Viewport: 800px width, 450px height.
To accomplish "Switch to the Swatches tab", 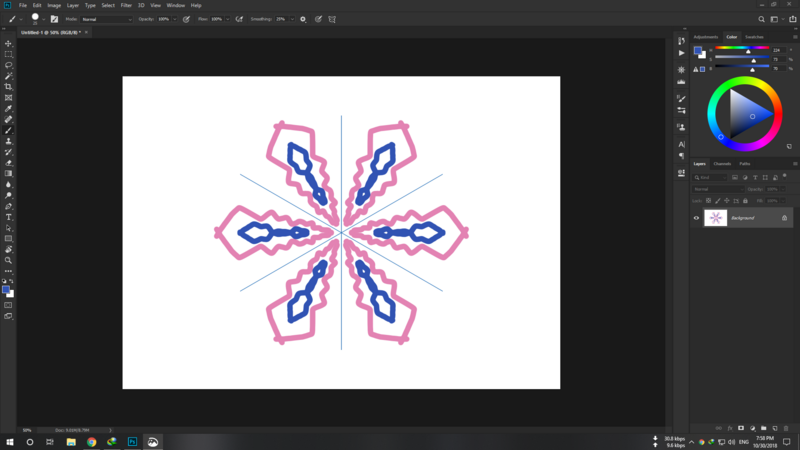I will 754,37.
